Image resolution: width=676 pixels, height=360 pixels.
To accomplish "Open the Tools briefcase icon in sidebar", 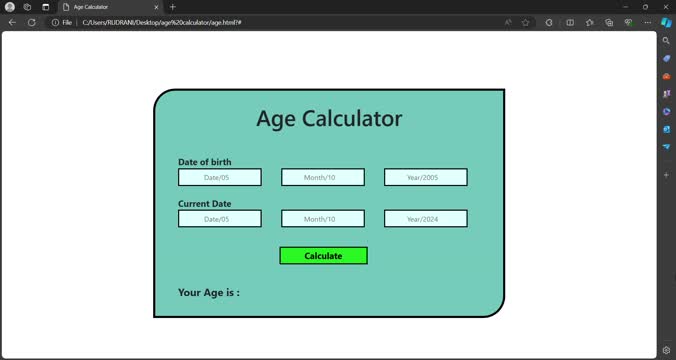I will pyautogui.click(x=666, y=76).
